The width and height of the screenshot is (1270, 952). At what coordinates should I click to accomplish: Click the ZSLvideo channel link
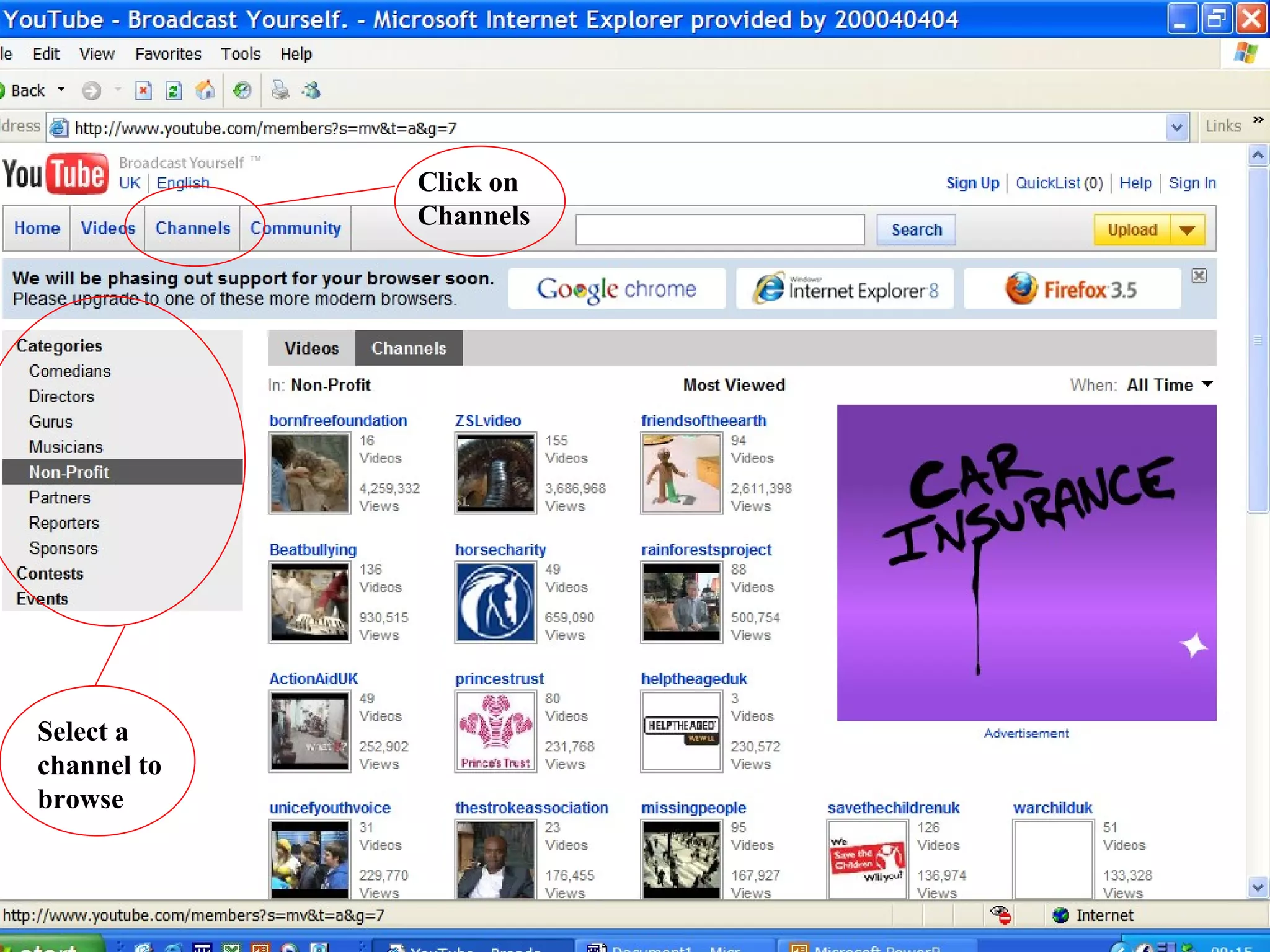click(x=488, y=421)
